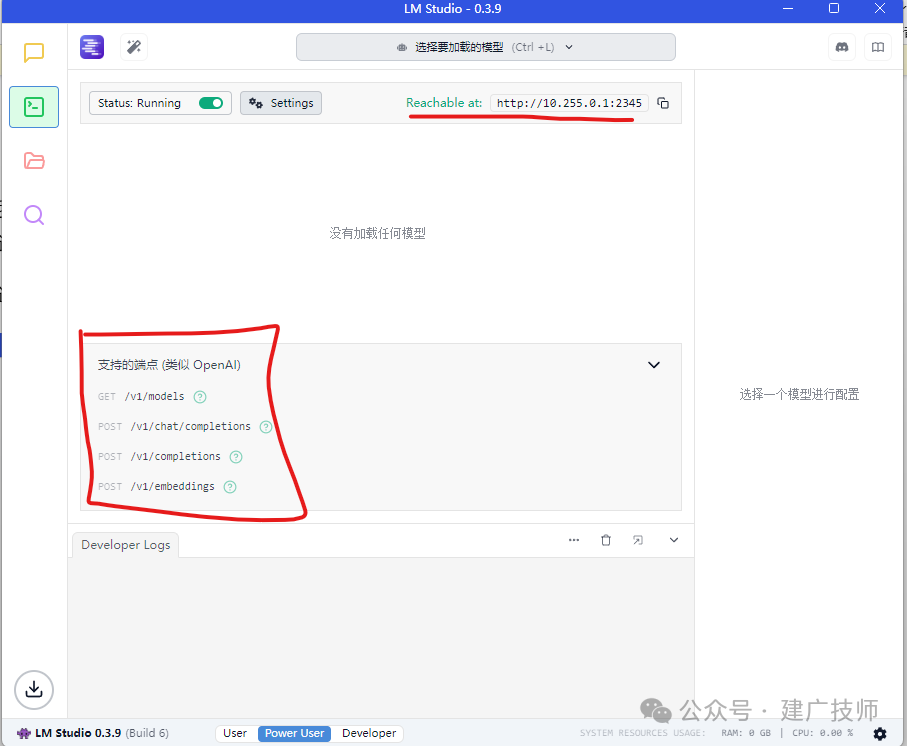907x746 pixels.
Task: Minimize the LM Studio window
Action: 788,8
